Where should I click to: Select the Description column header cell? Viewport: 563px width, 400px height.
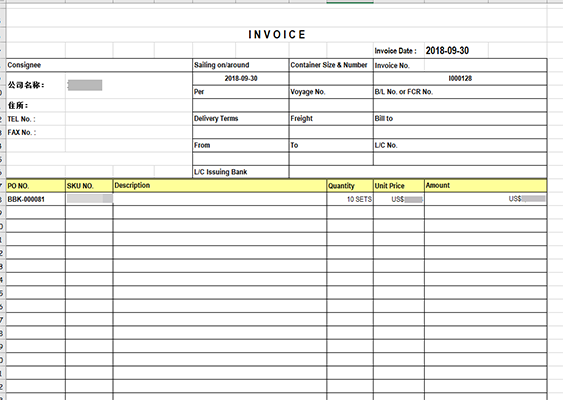coord(219,185)
